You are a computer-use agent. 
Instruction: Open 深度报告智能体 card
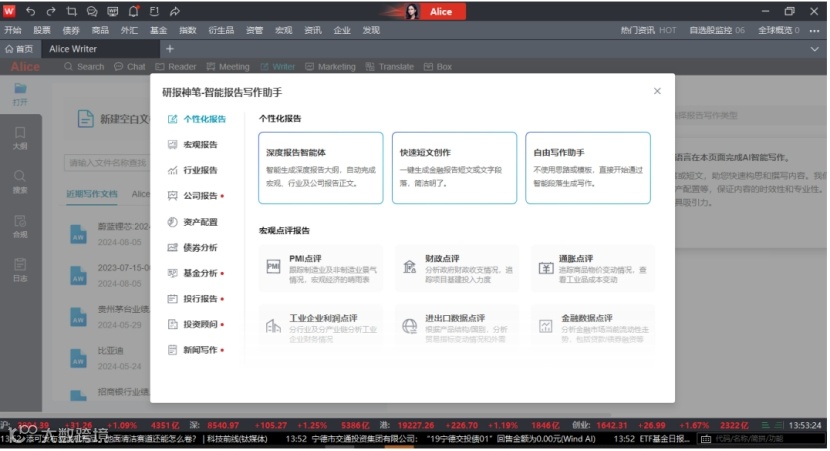(320, 168)
